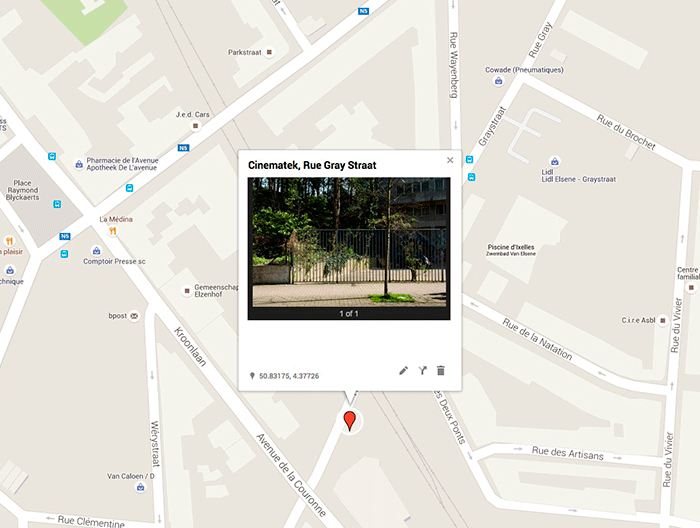Open the Cinematek street photo thumbnail
Screen dimensions: 700x528
(x=349, y=243)
